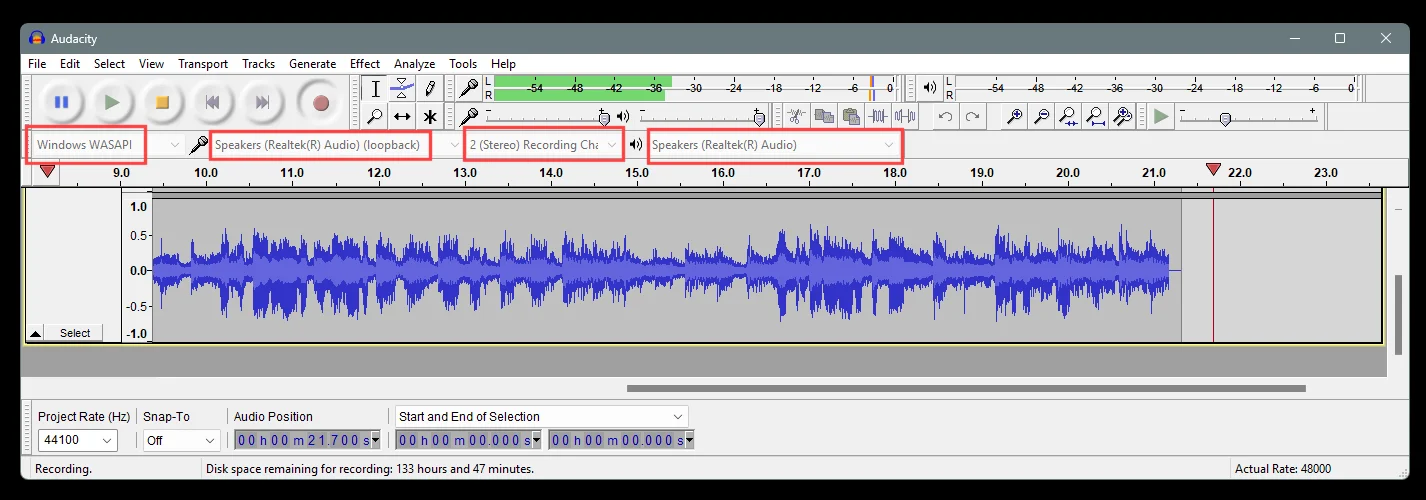This screenshot has height=500, width=1426.
Task: Click the Silence audio selection icon
Action: pyautogui.click(x=905, y=117)
